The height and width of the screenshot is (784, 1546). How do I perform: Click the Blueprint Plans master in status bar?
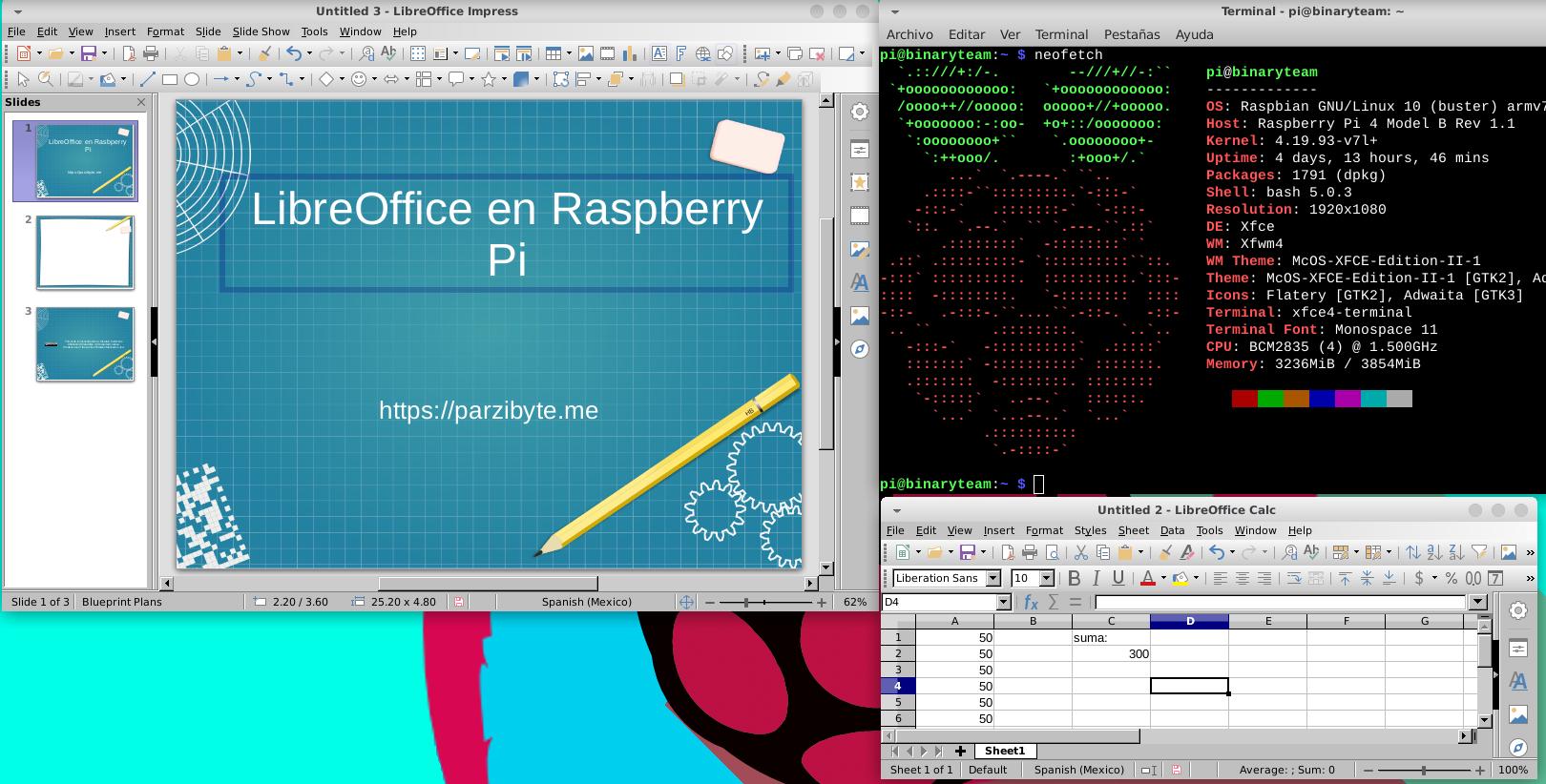click(x=122, y=602)
